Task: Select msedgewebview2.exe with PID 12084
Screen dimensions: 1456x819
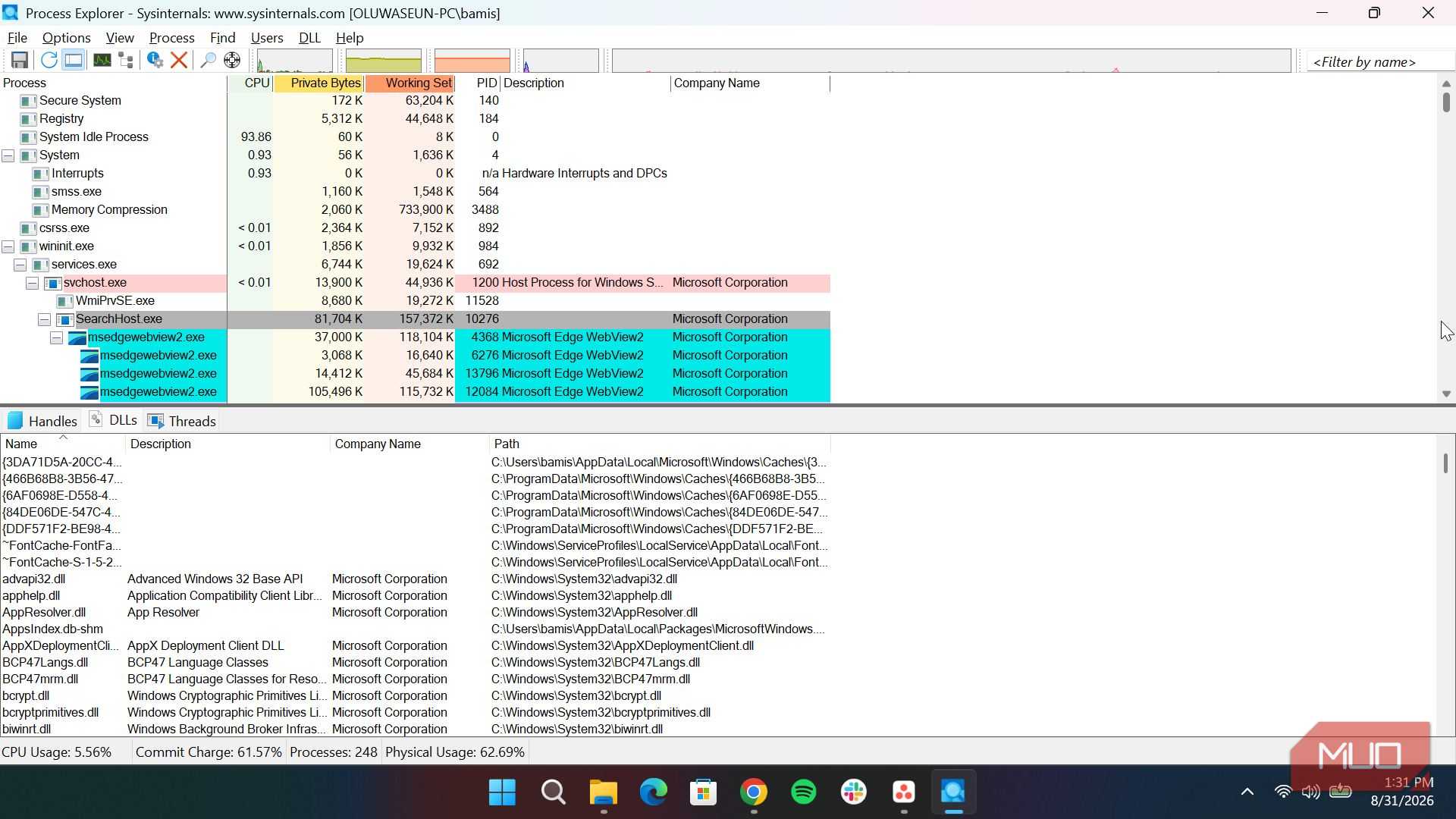Action: coord(415,392)
